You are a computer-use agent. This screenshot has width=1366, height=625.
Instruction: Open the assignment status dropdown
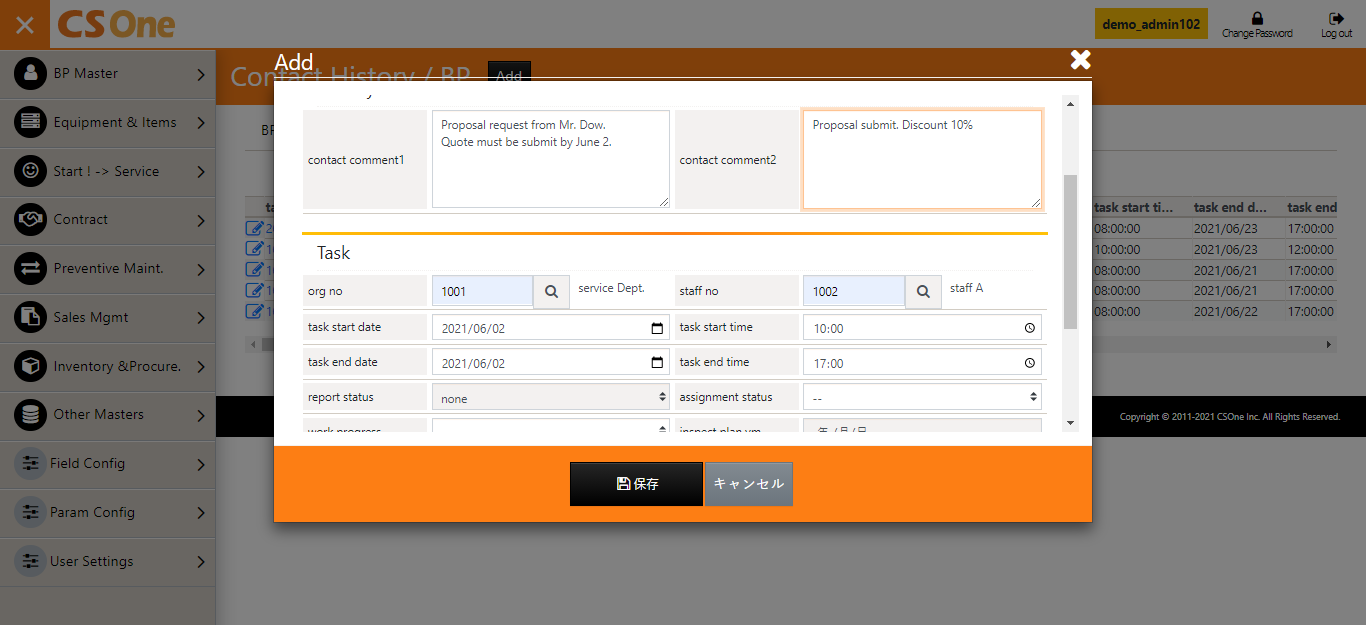coord(922,397)
